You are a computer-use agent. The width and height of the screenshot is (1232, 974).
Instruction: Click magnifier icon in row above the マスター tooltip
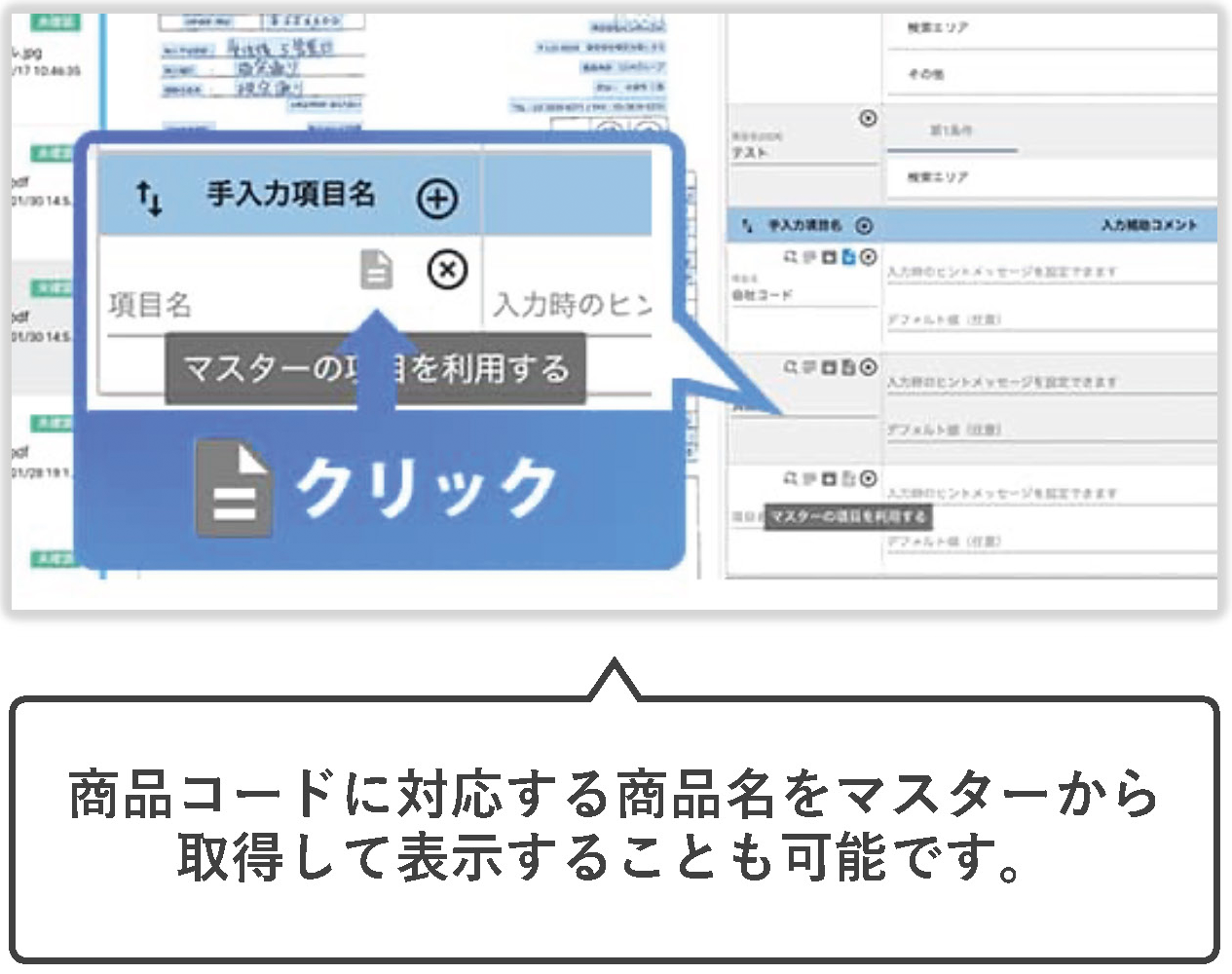[790, 479]
